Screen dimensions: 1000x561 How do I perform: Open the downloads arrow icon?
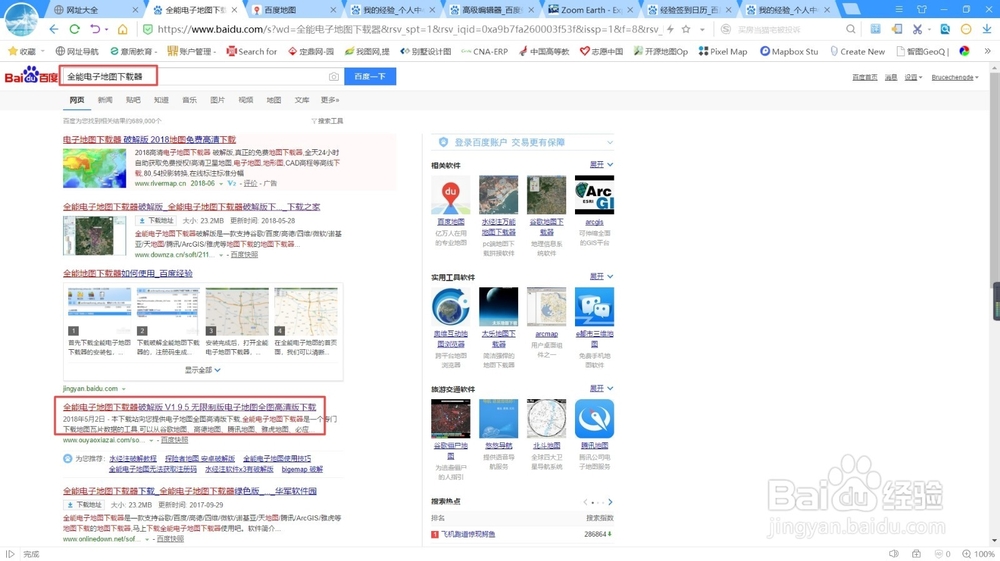987,29
